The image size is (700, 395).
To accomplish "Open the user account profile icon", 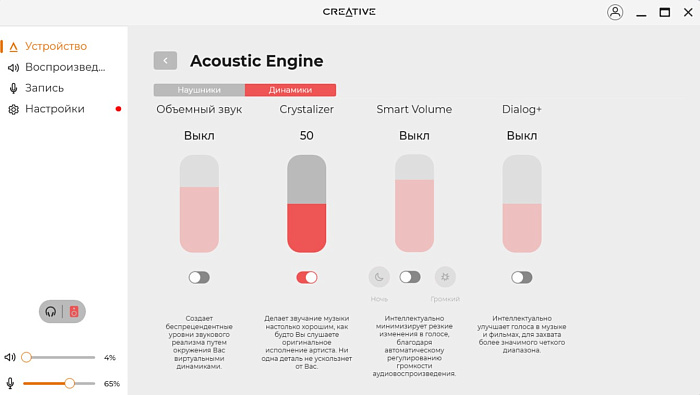I will point(615,12).
